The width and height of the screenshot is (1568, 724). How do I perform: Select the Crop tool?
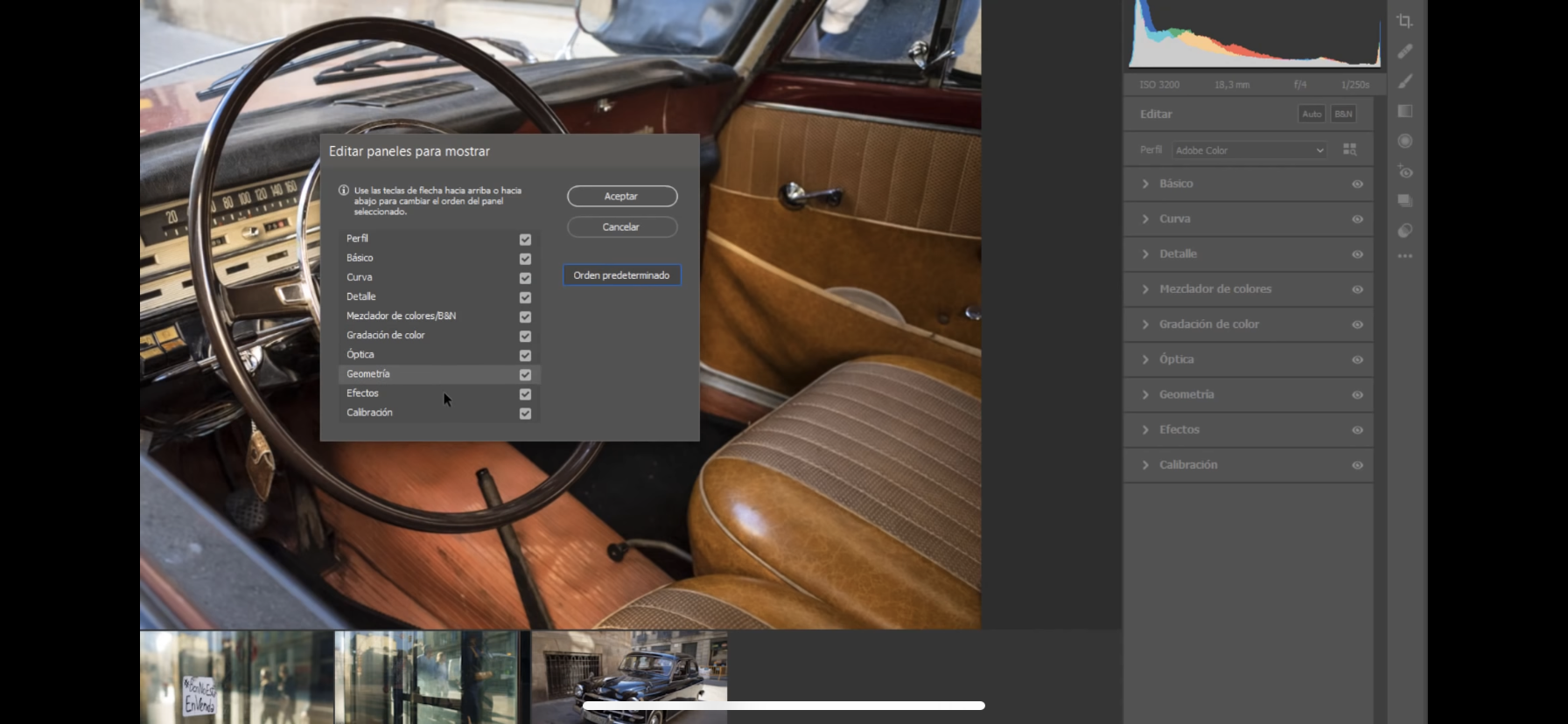click(1404, 21)
